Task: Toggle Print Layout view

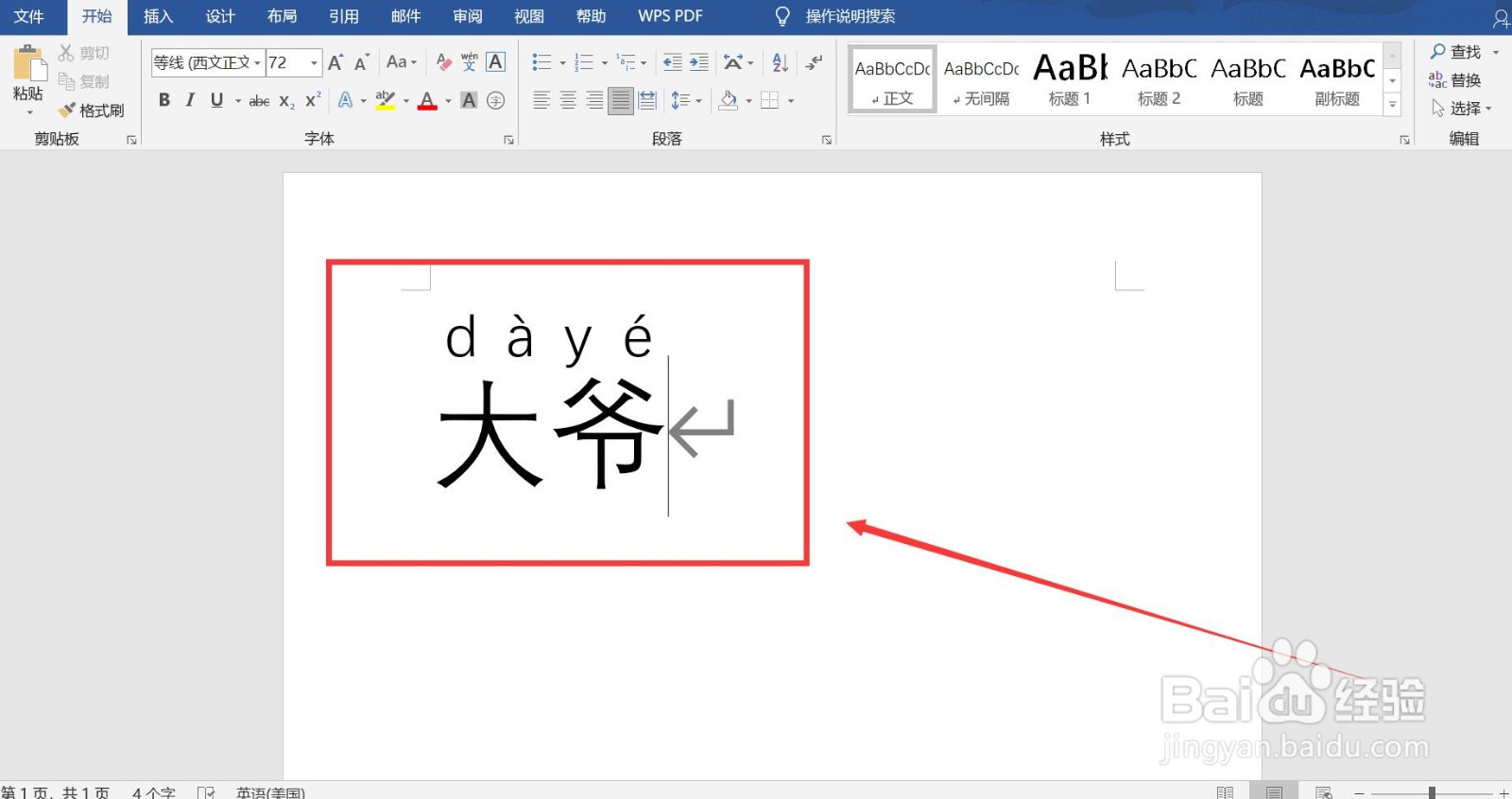Action: [x=1274, y=792]
